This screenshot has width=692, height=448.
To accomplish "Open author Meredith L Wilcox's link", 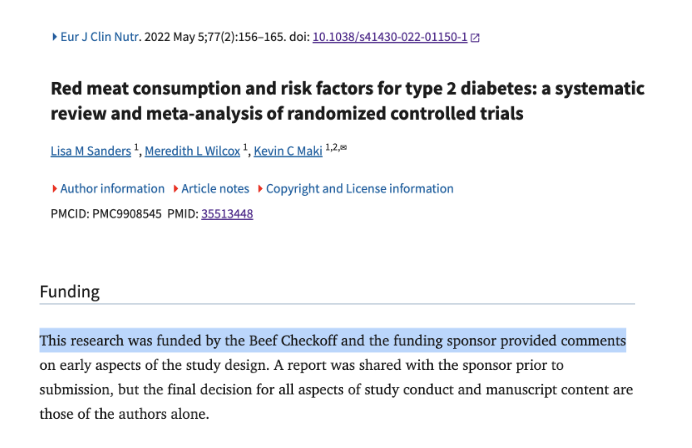I will pyautogui.click(x=189, y=151).
